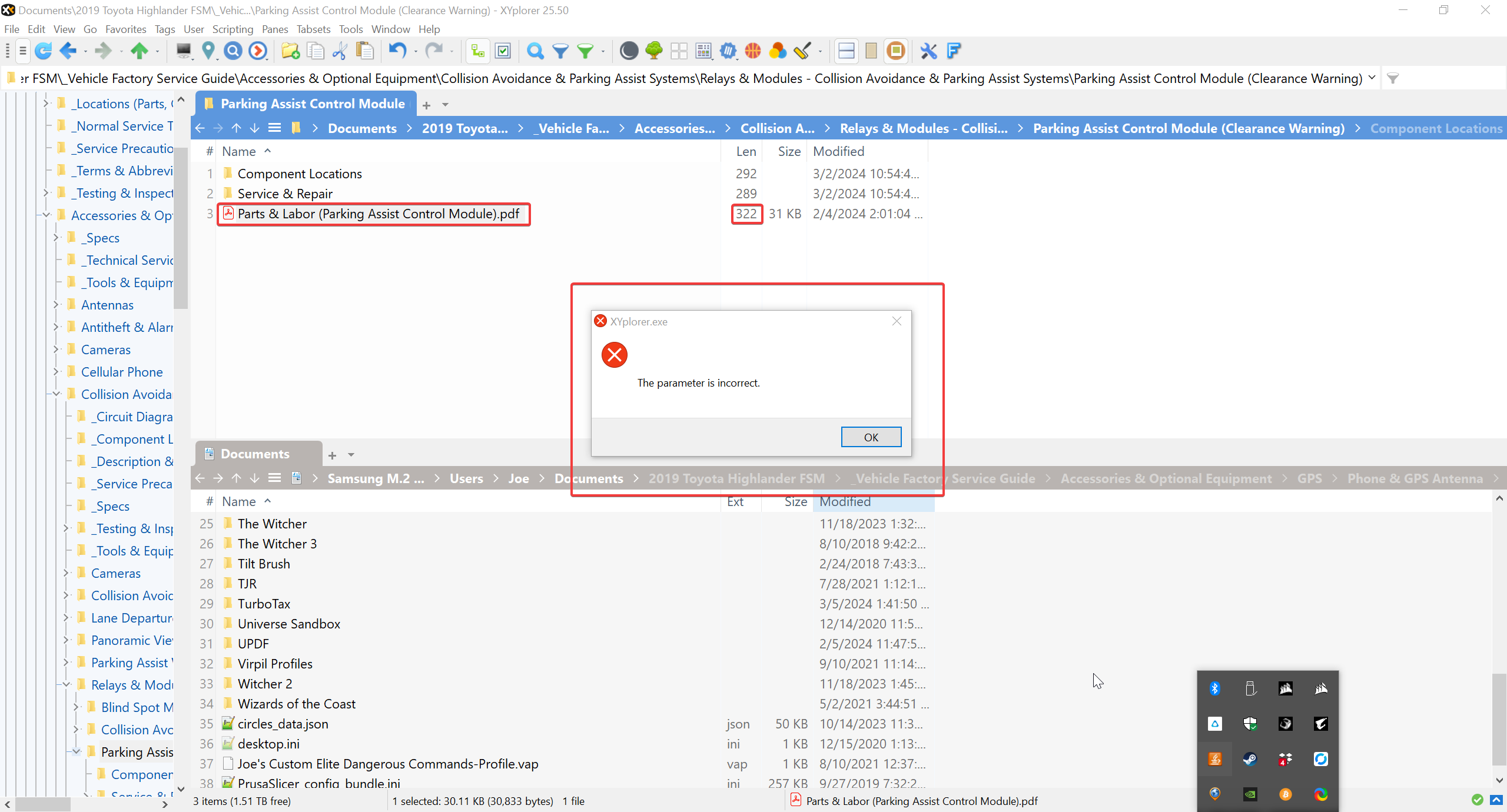Open the Scripting menu
The image size is (1507, 812).
point(232,29)
